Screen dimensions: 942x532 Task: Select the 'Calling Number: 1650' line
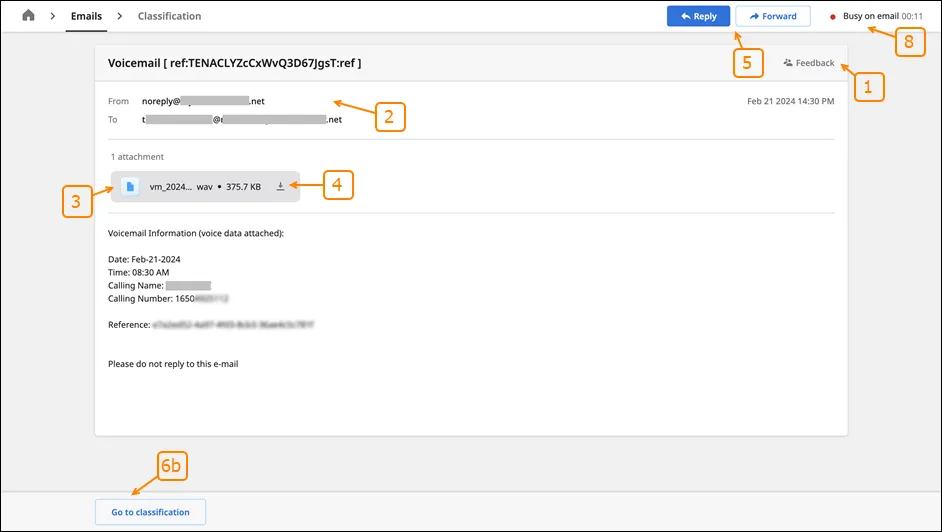(x=168, y=298)
